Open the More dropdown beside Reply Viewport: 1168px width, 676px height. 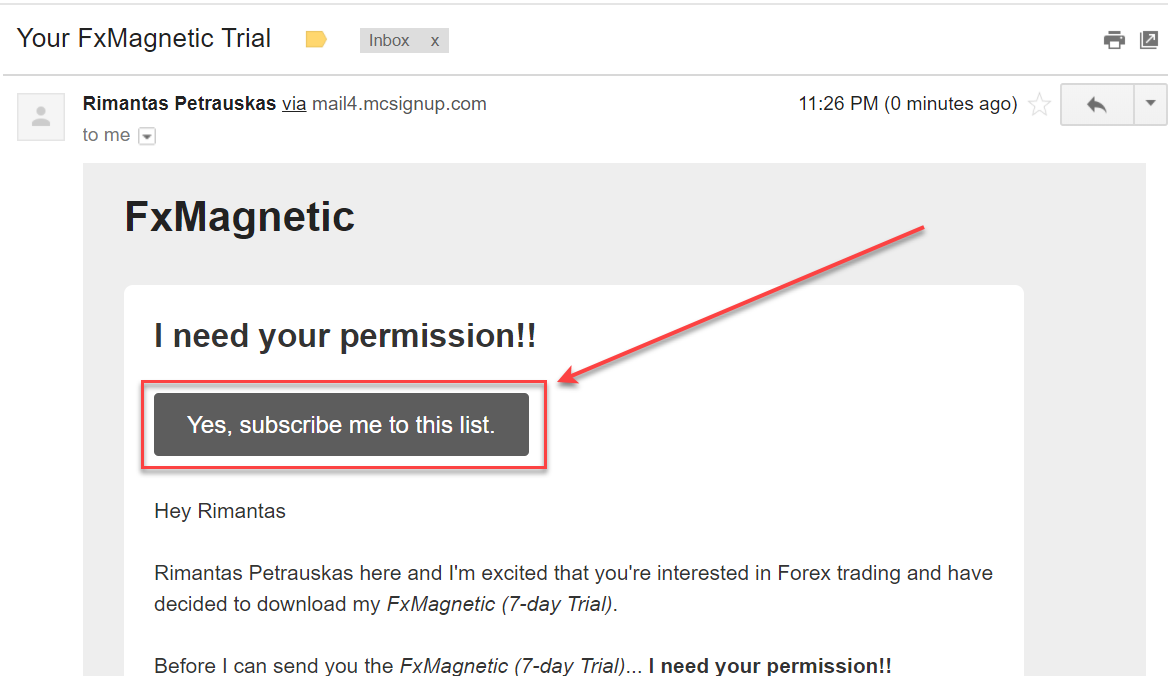point(1150,103)
